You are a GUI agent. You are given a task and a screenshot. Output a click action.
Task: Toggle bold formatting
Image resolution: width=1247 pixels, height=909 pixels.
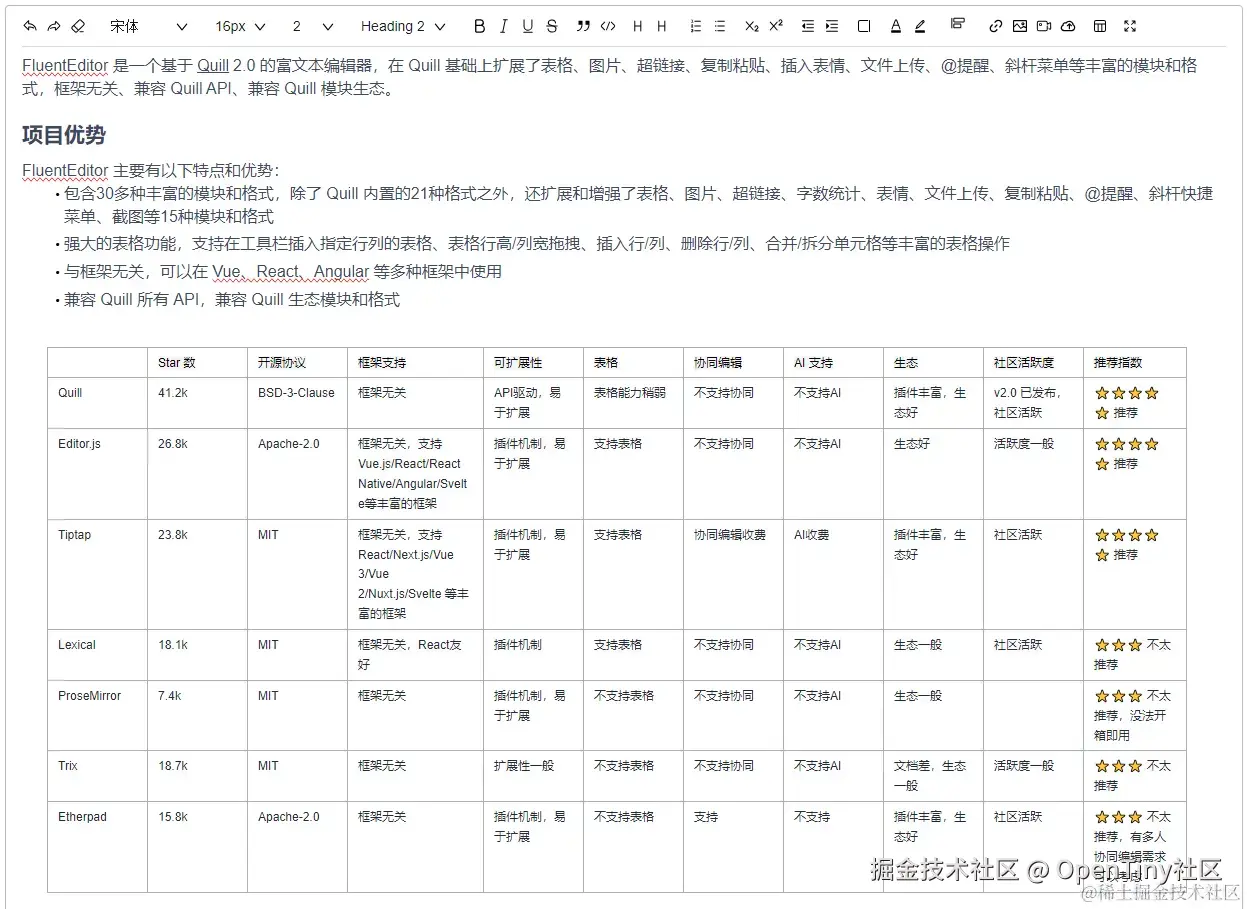click(479, 26)
